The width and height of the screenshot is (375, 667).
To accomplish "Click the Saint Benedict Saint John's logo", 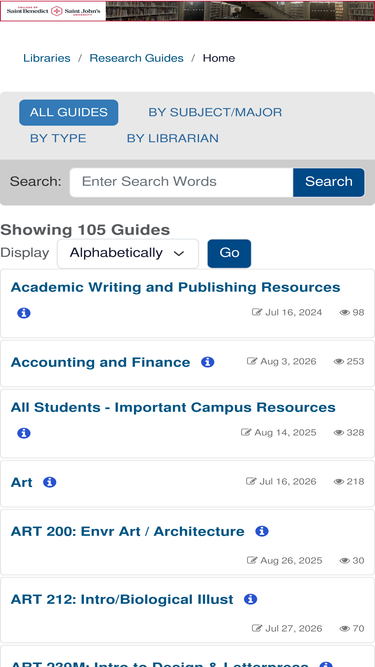I will coord(53,11).
